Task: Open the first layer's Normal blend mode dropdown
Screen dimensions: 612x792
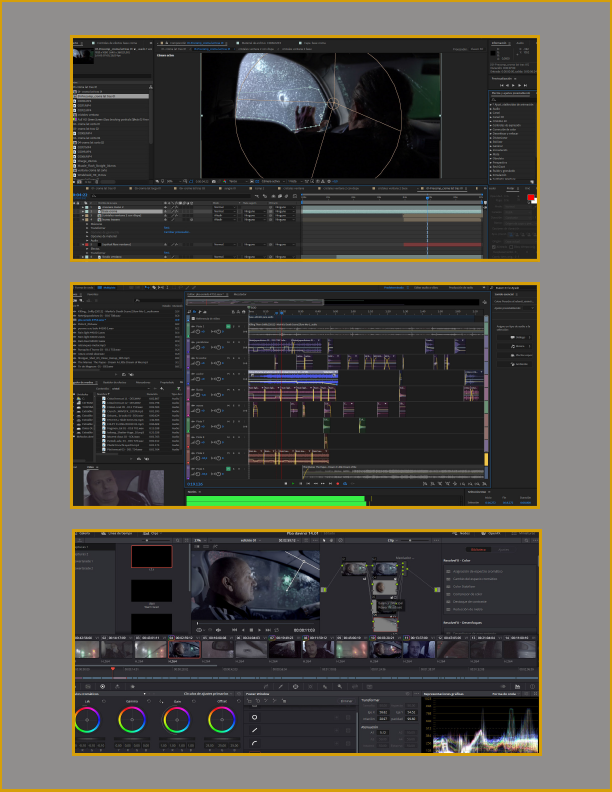Action: tap(224, 207)
